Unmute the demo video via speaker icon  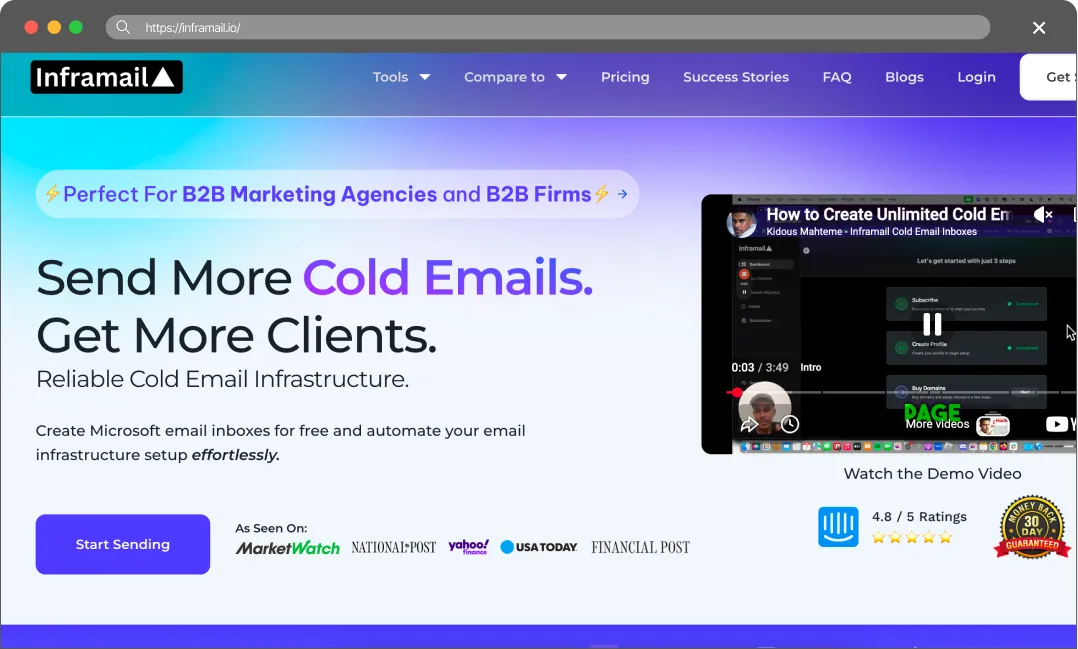(x=1043, y=214)
